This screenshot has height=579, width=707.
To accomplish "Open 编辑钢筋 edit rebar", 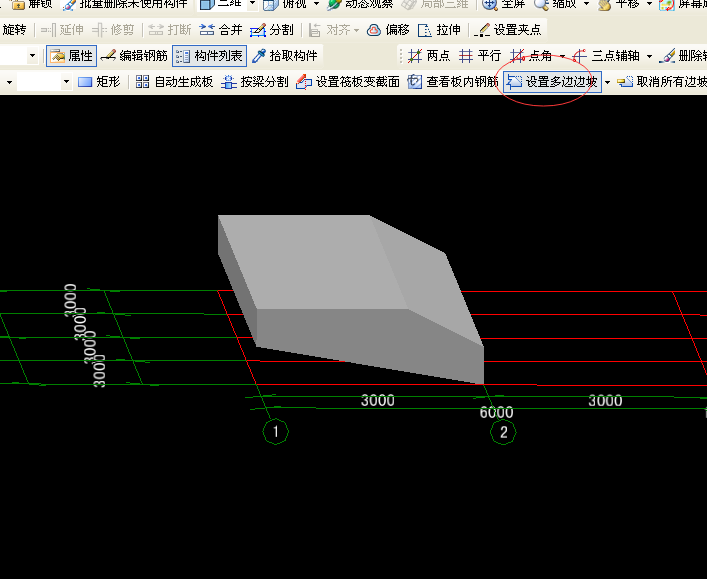I will [134, 56].
